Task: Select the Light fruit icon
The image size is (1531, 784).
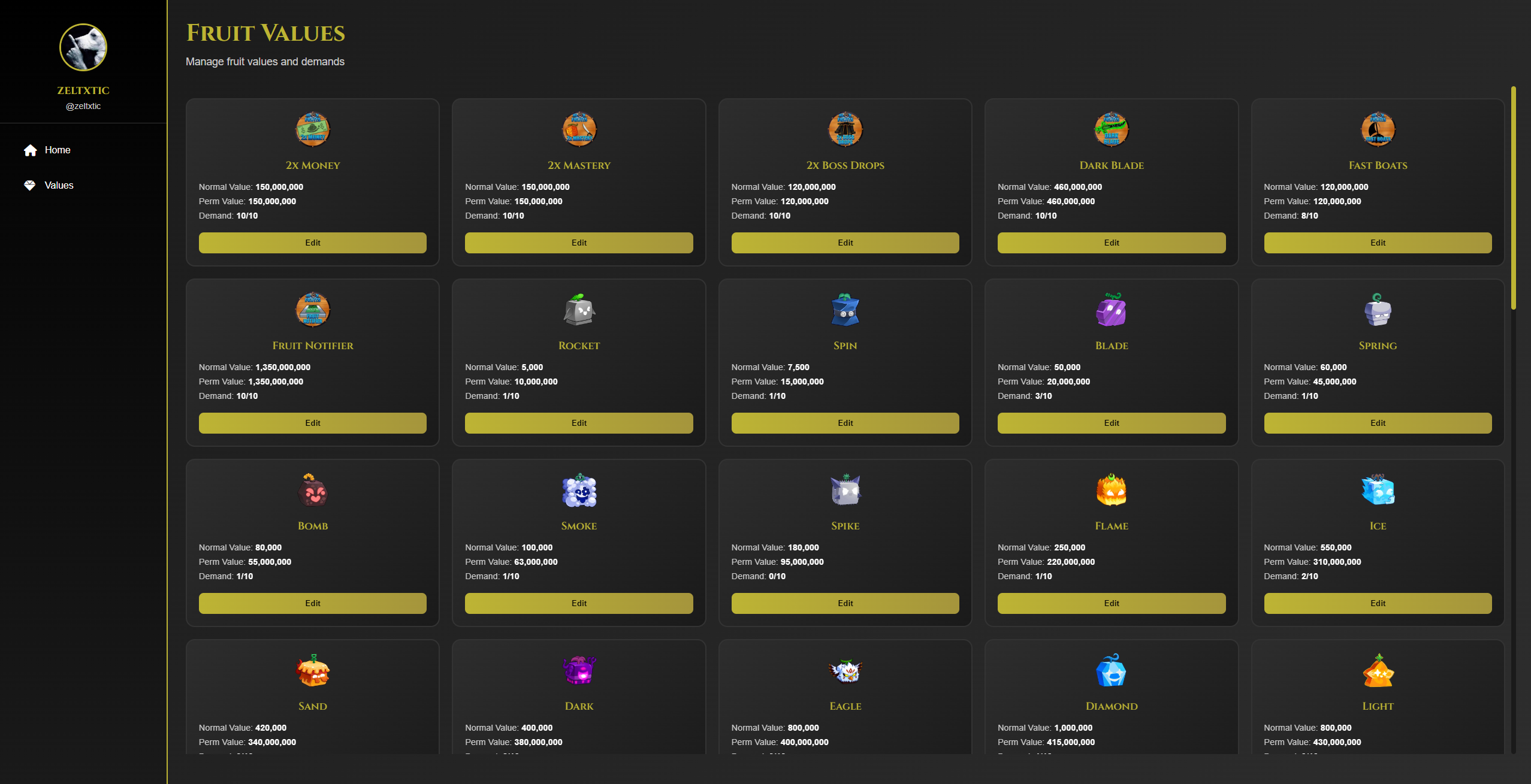Action: pyautogui.click(x=1378, y=670)
